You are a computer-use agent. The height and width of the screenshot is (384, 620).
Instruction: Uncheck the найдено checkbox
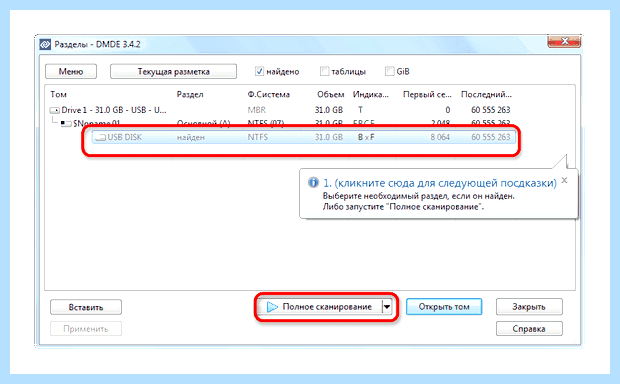[x=259, y=71]
